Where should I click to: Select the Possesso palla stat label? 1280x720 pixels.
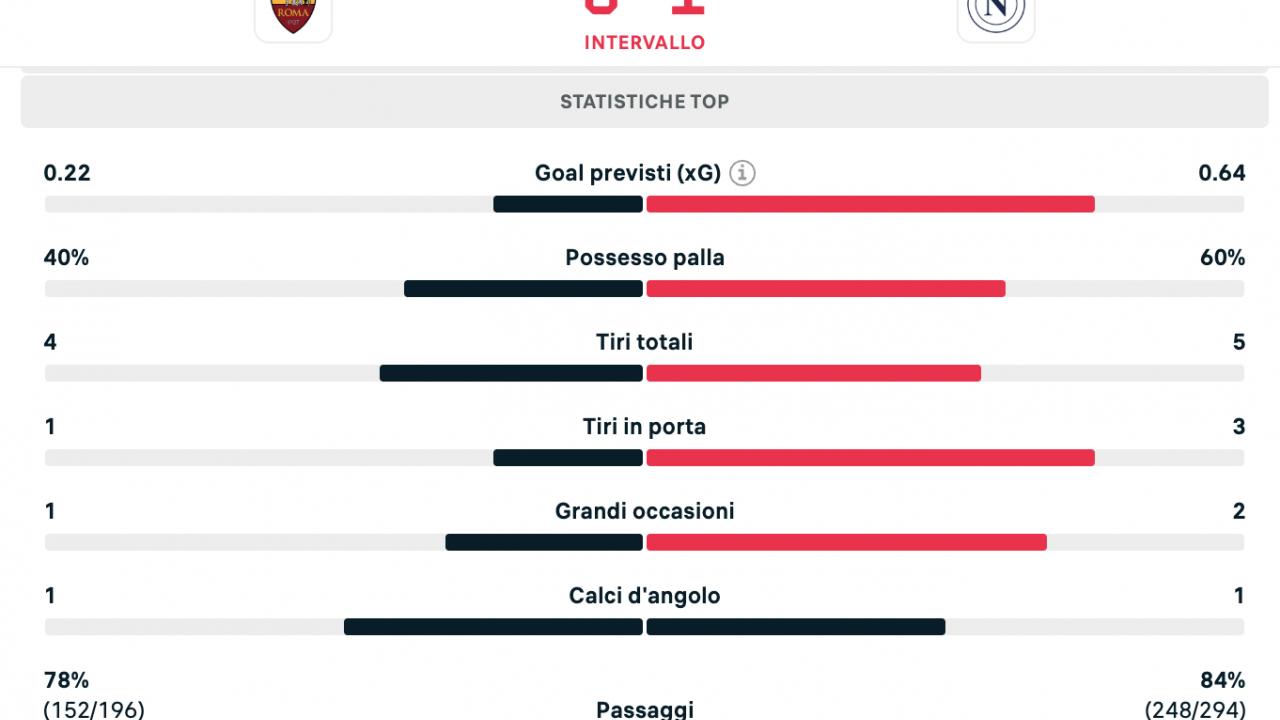[x=644, y=257]
